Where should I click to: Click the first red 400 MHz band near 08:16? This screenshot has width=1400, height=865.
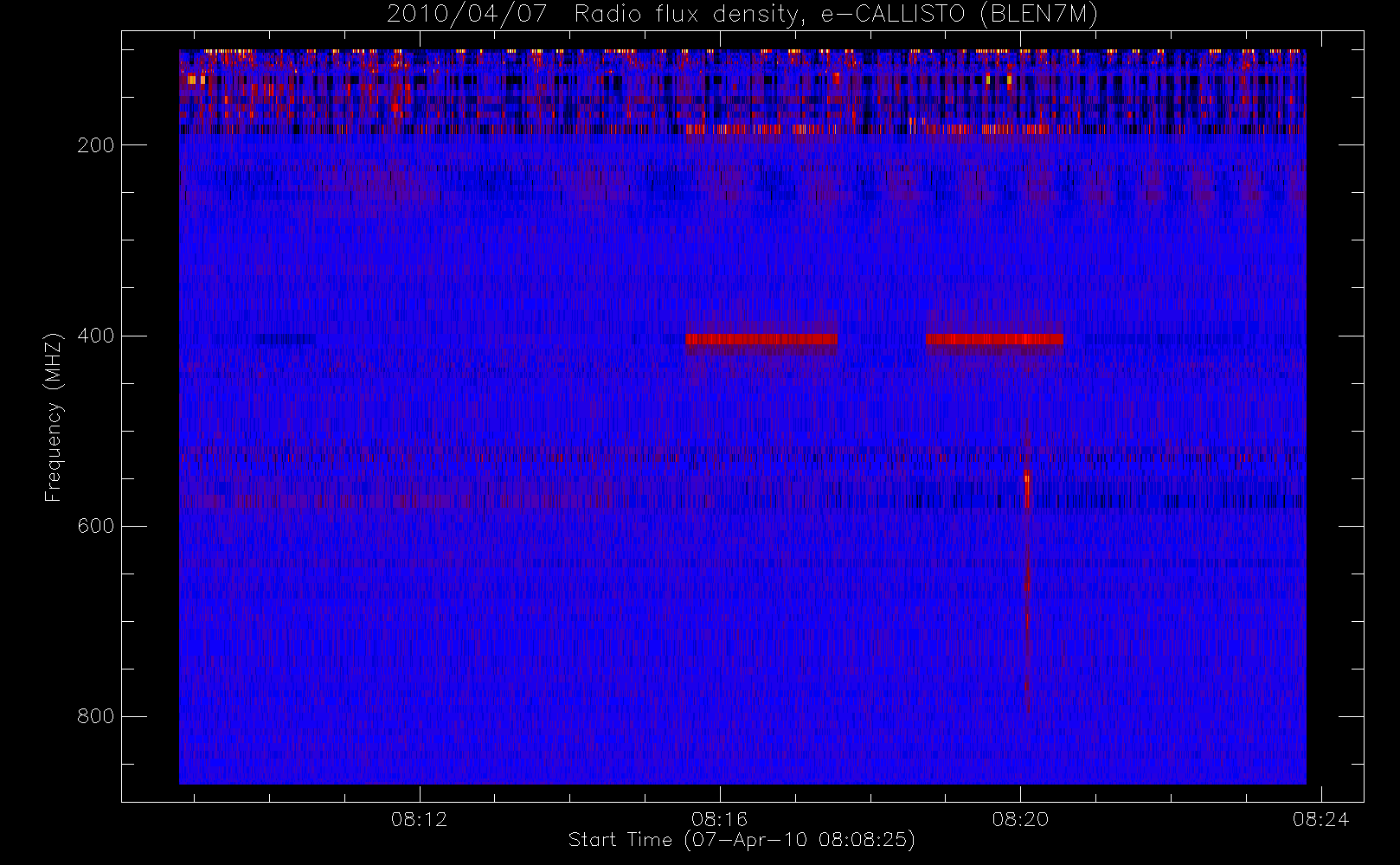click(x=761, y=339)
